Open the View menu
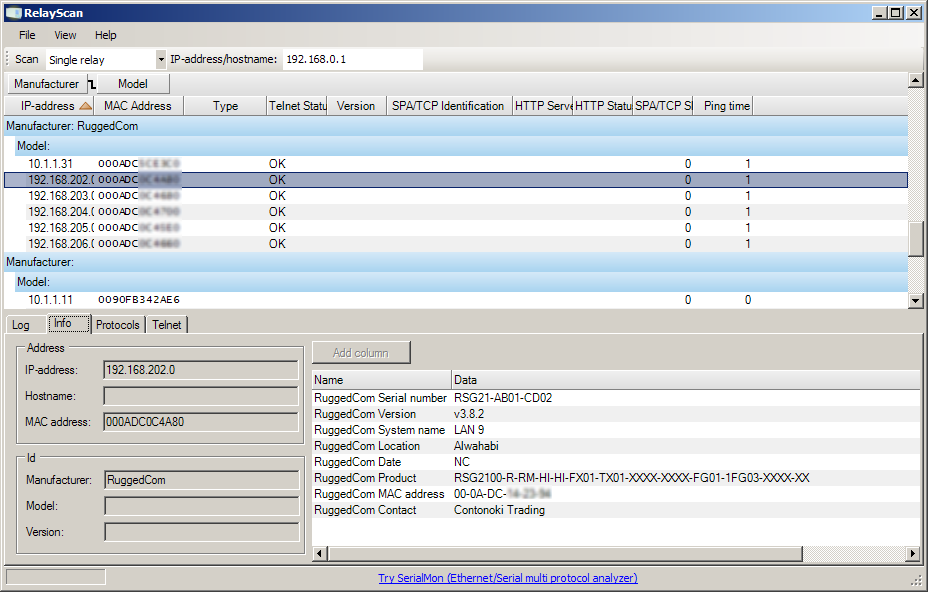928x592 pixels. tap(65, 35)
